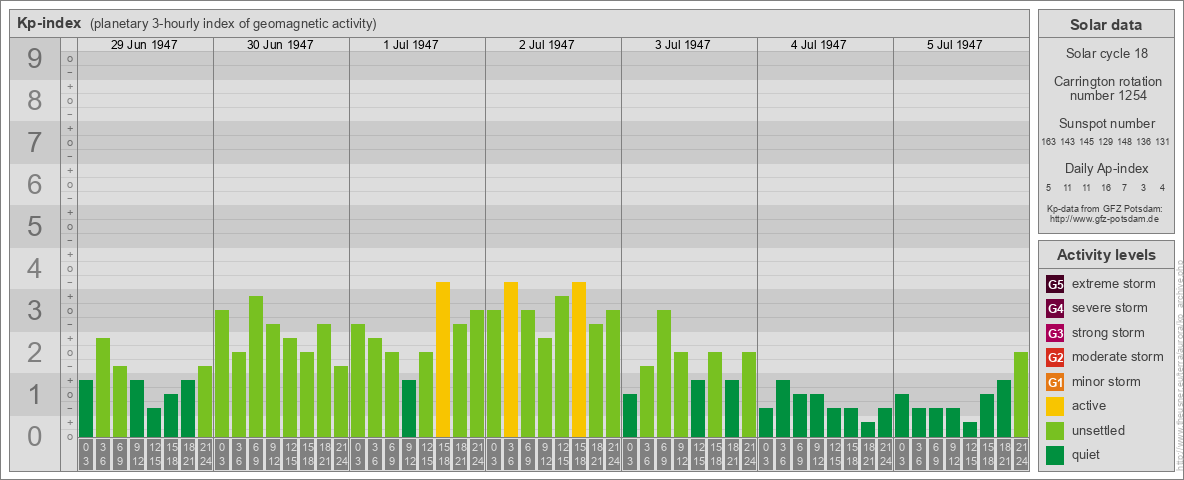
Task: Select the '5 Jul 1947' date header
Action: coord(954,45)
